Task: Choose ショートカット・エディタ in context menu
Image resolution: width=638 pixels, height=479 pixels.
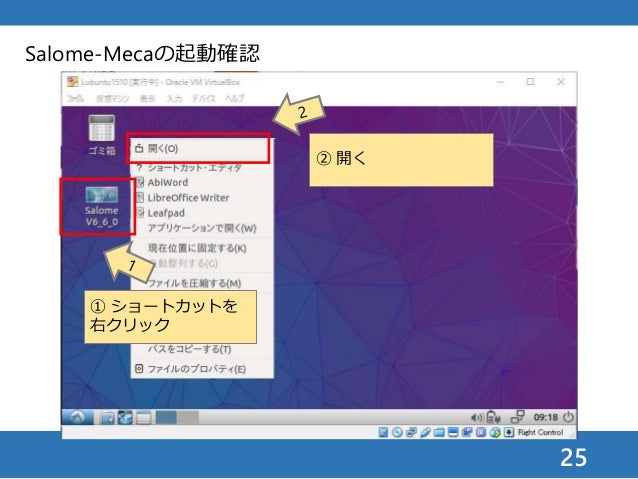Action: 201,167
